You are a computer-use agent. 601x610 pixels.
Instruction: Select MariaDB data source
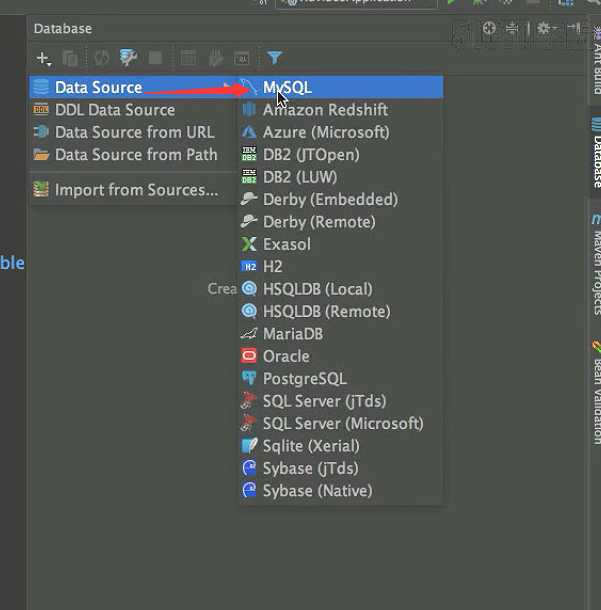click(341, 334)
